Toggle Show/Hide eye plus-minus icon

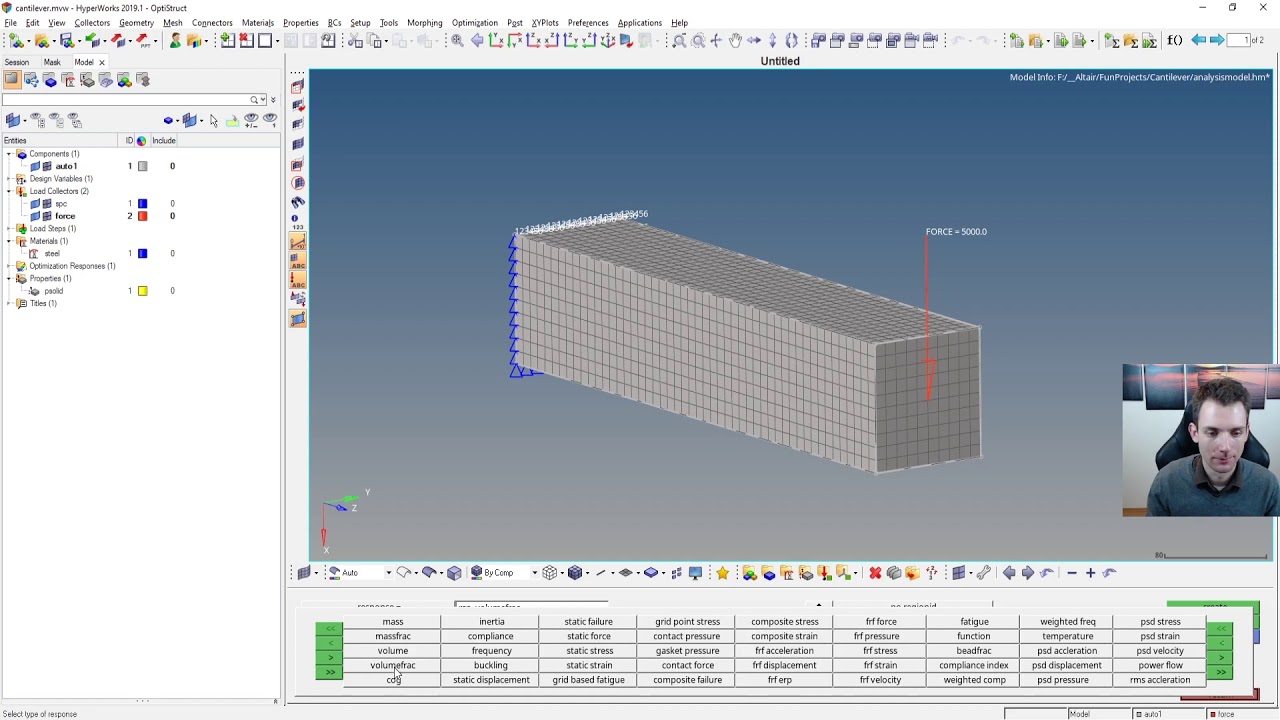[251, 121]
